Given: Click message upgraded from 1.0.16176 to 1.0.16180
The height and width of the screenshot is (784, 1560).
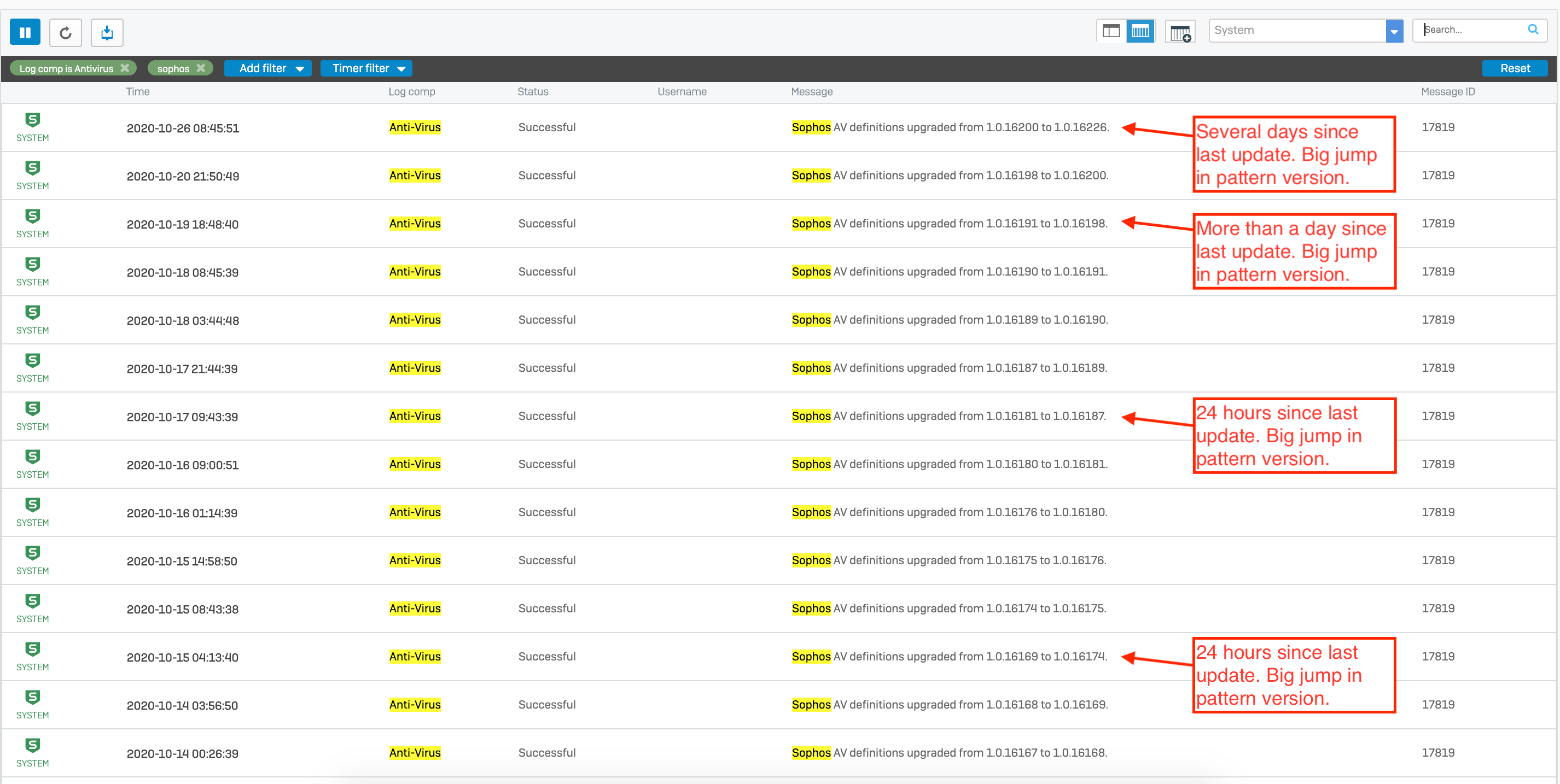Looking at the screenshot, I should click(x=949, y=512).
